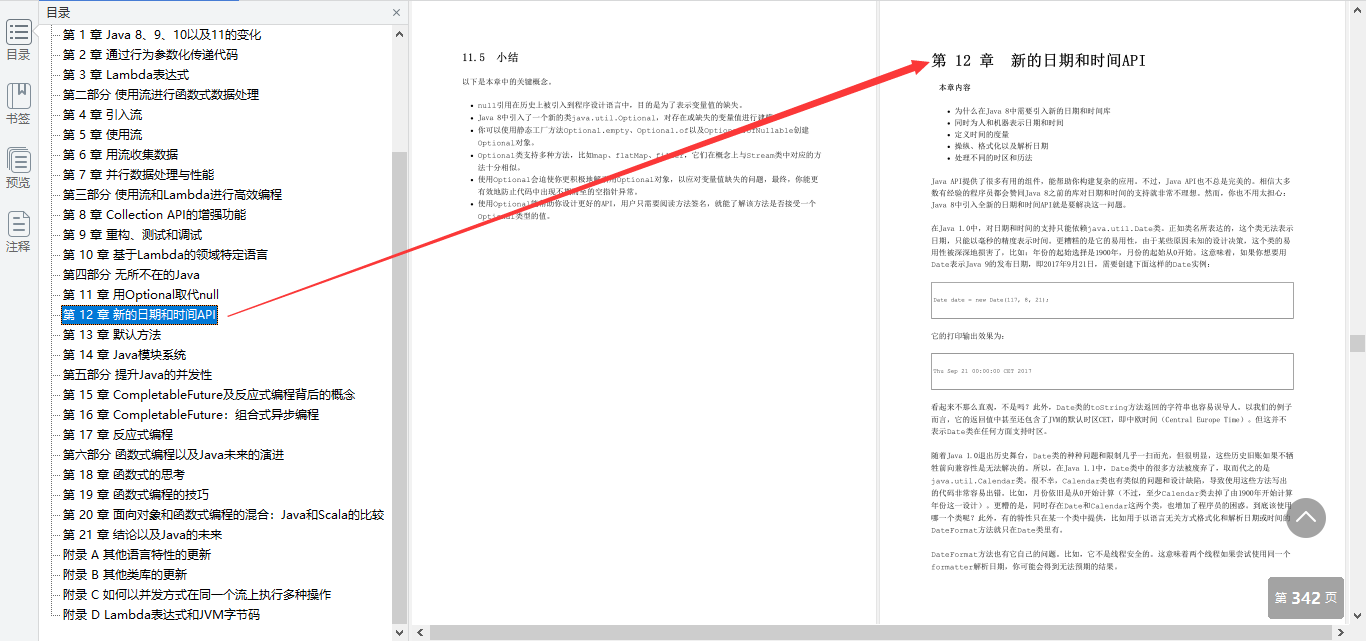Go to 第 19 章 函数式编程的技巧
Viewport: 1366px width, 641px height.
[x=136, y=494]
